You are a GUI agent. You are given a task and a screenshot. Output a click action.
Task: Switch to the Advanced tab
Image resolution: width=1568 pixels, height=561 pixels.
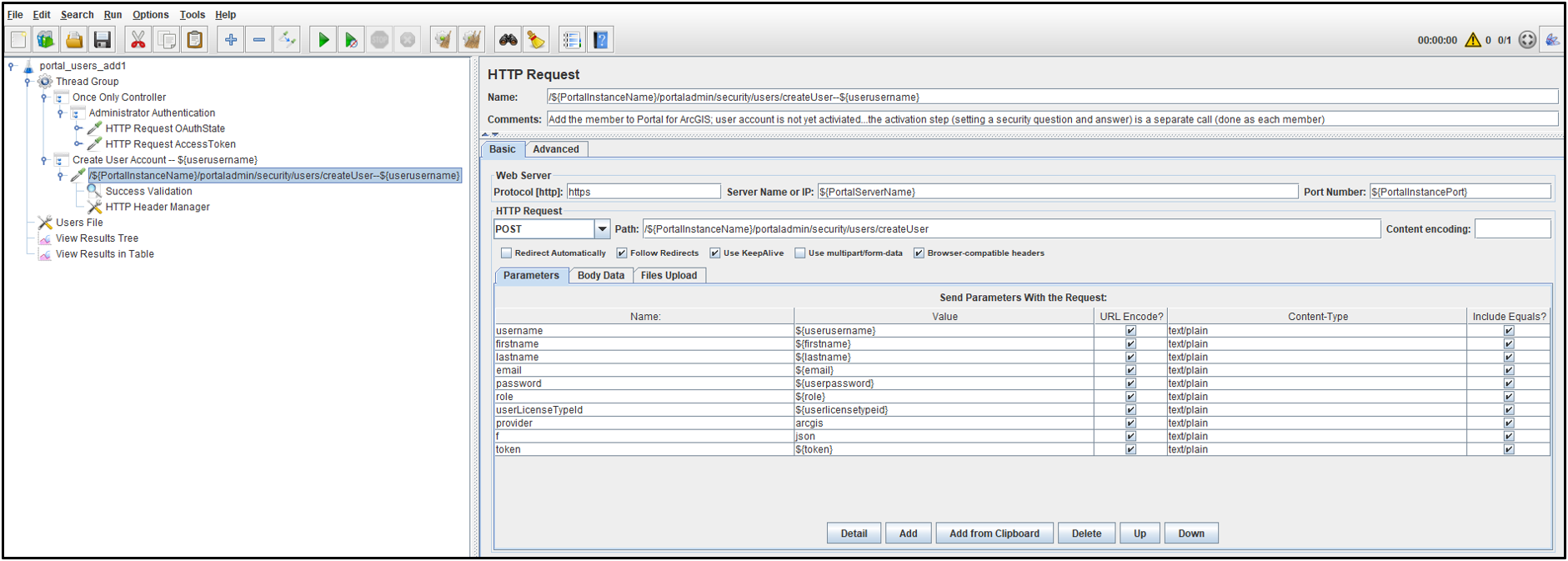click(556, 149)
